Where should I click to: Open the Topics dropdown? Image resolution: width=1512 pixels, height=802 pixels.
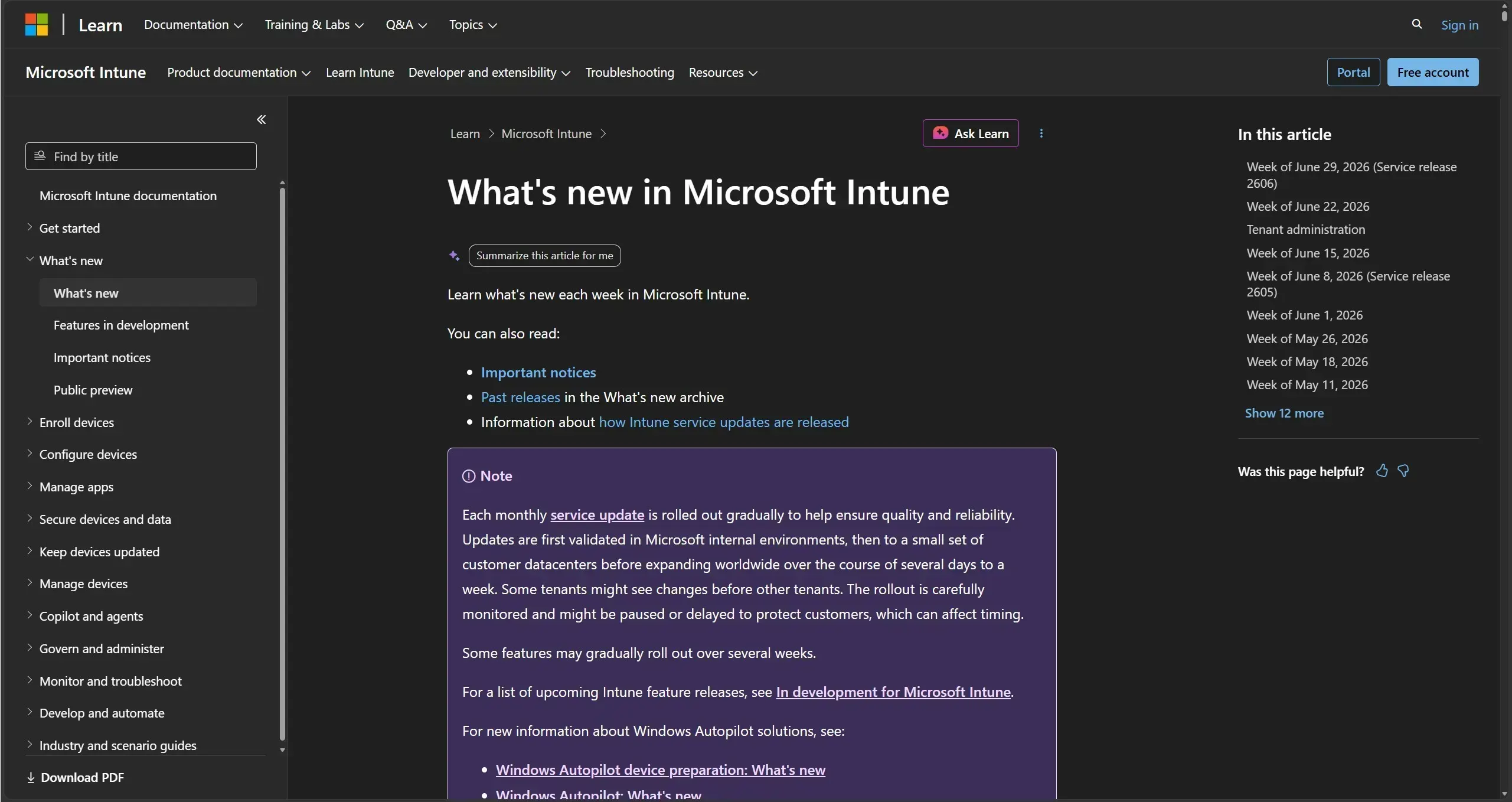(473, 25)
